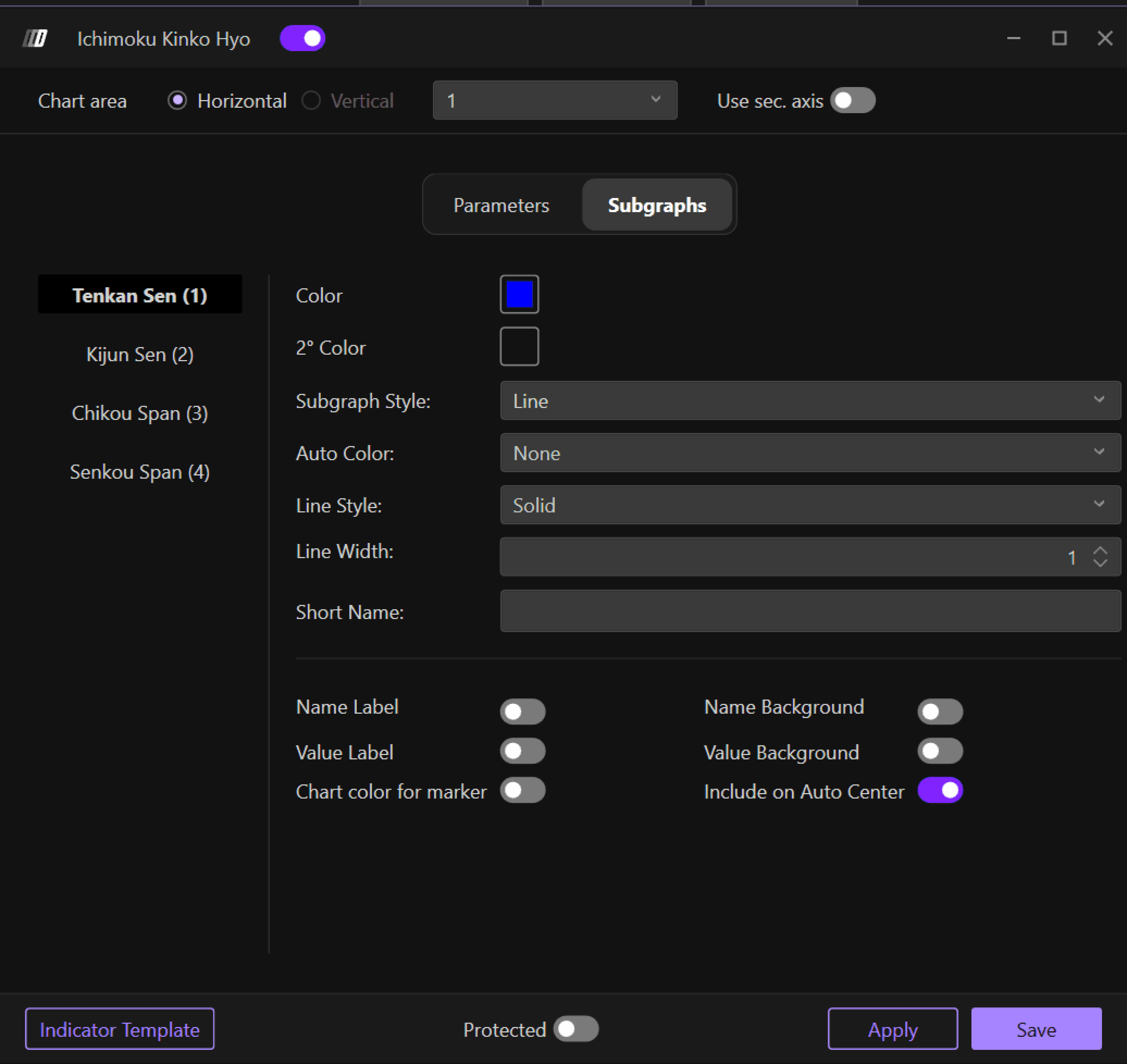This screenshot has width=1127, height=1064.
Task: Turn on Name Label toggle
Action: tap(522, 711)
